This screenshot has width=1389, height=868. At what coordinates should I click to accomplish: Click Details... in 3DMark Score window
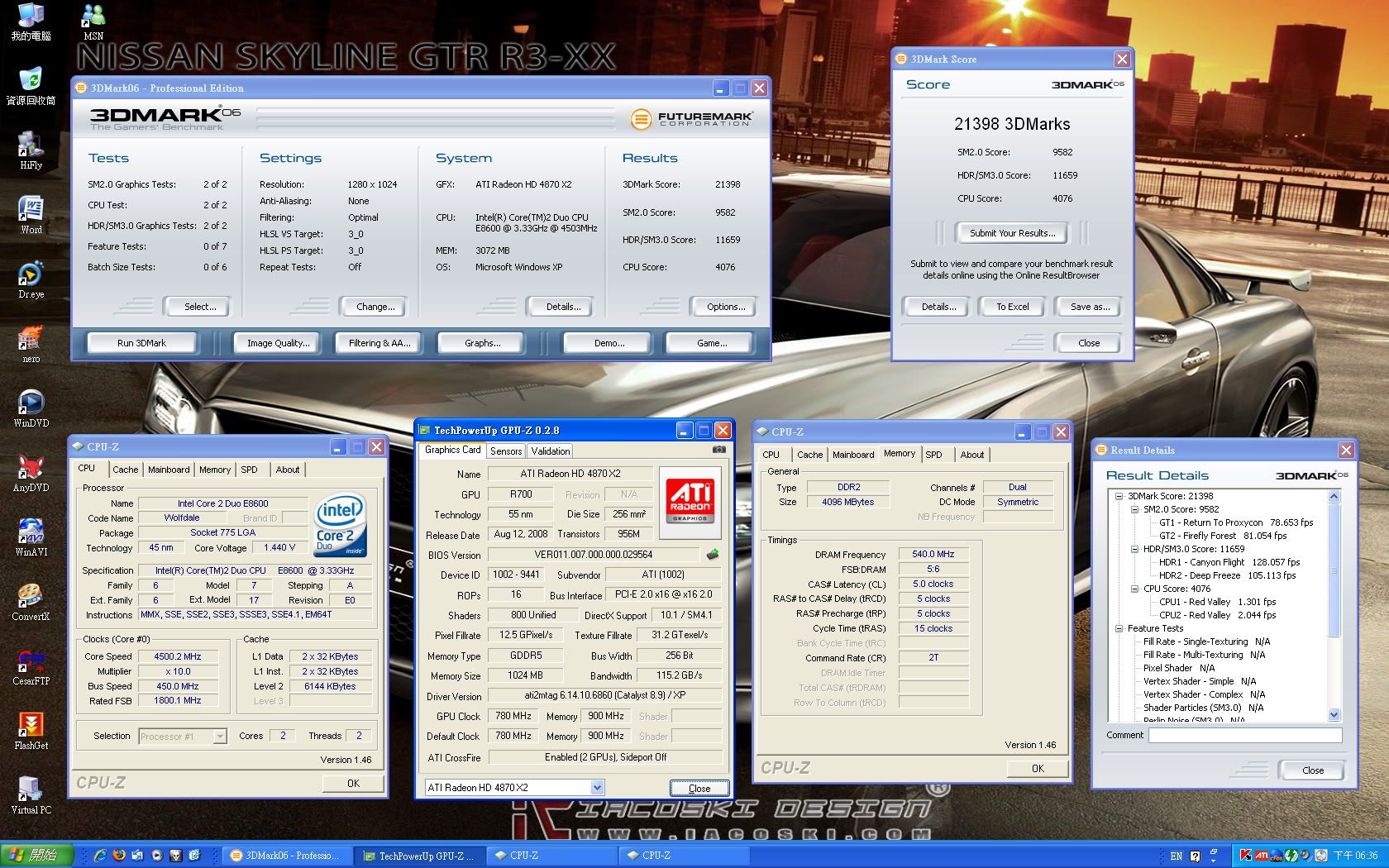pyautogui.click(x=938, y=307)
